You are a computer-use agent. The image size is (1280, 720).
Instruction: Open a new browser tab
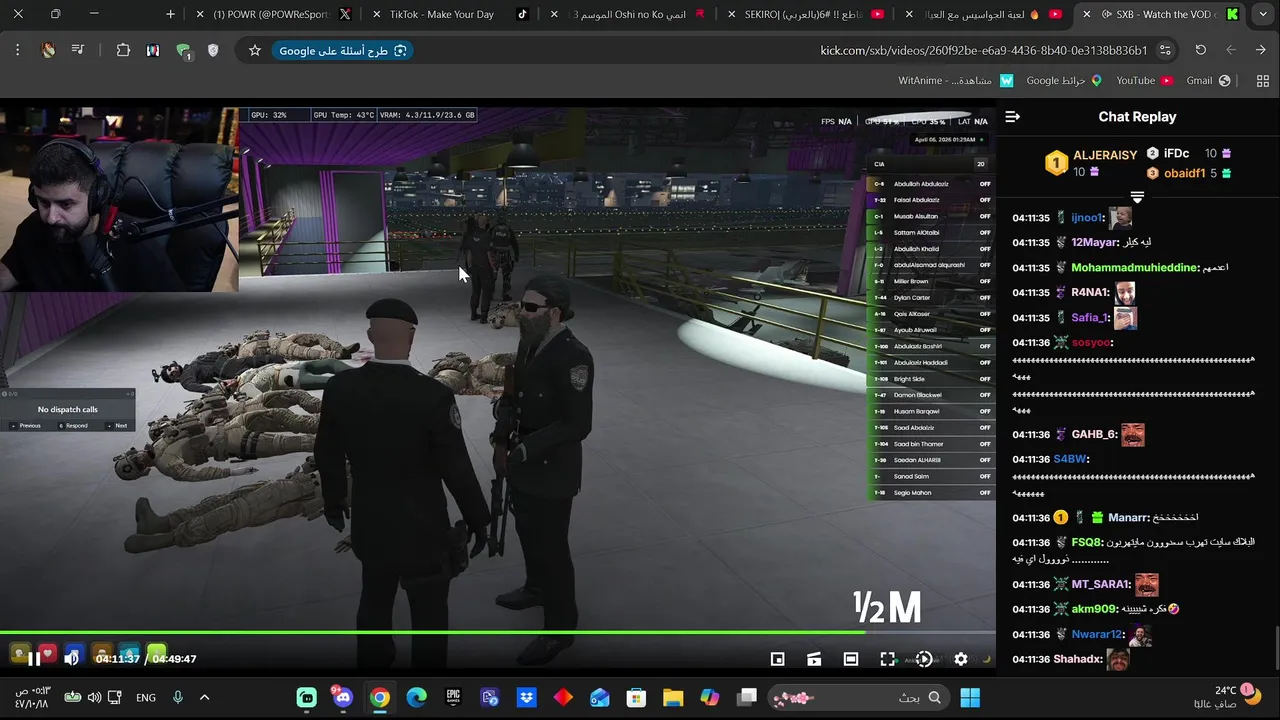[170, 14]
